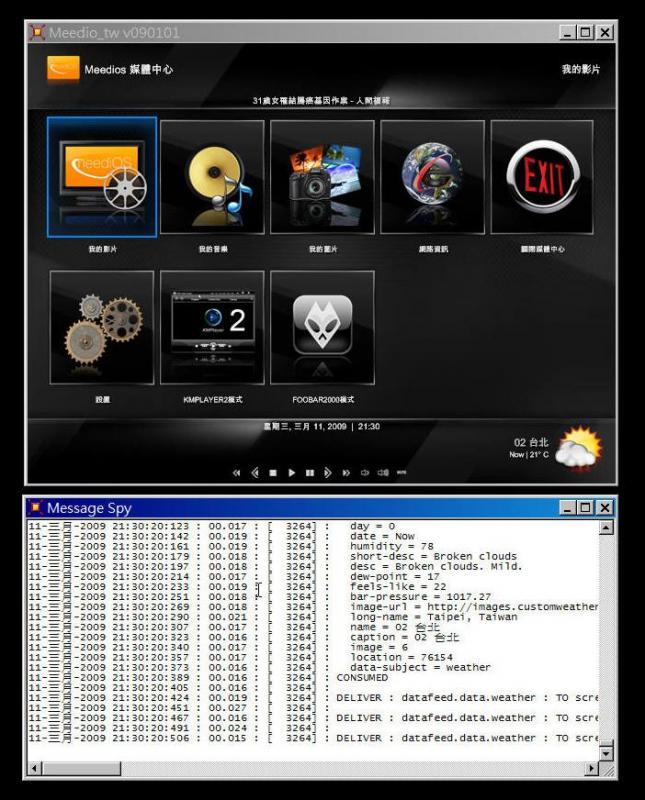Click the weather sun and cloud icon

(579, 447)
